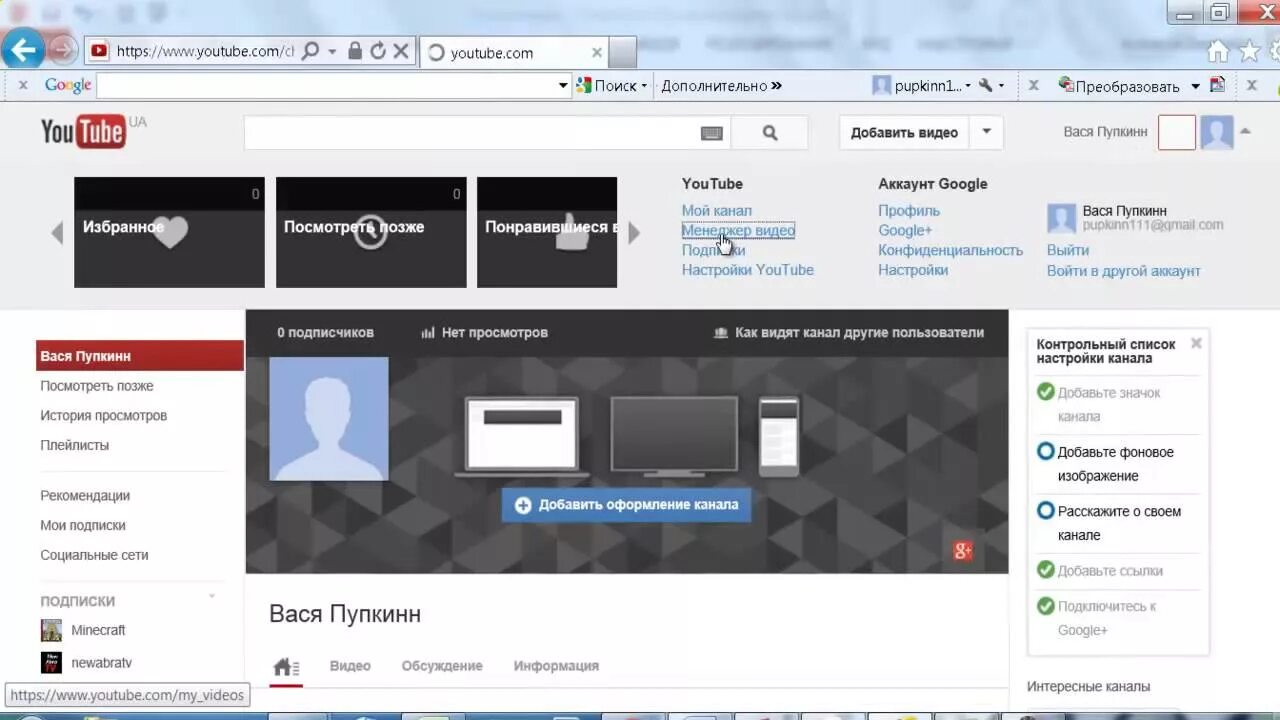
Task: Click the user avatar in the top right
Action: pos(1217,131)
